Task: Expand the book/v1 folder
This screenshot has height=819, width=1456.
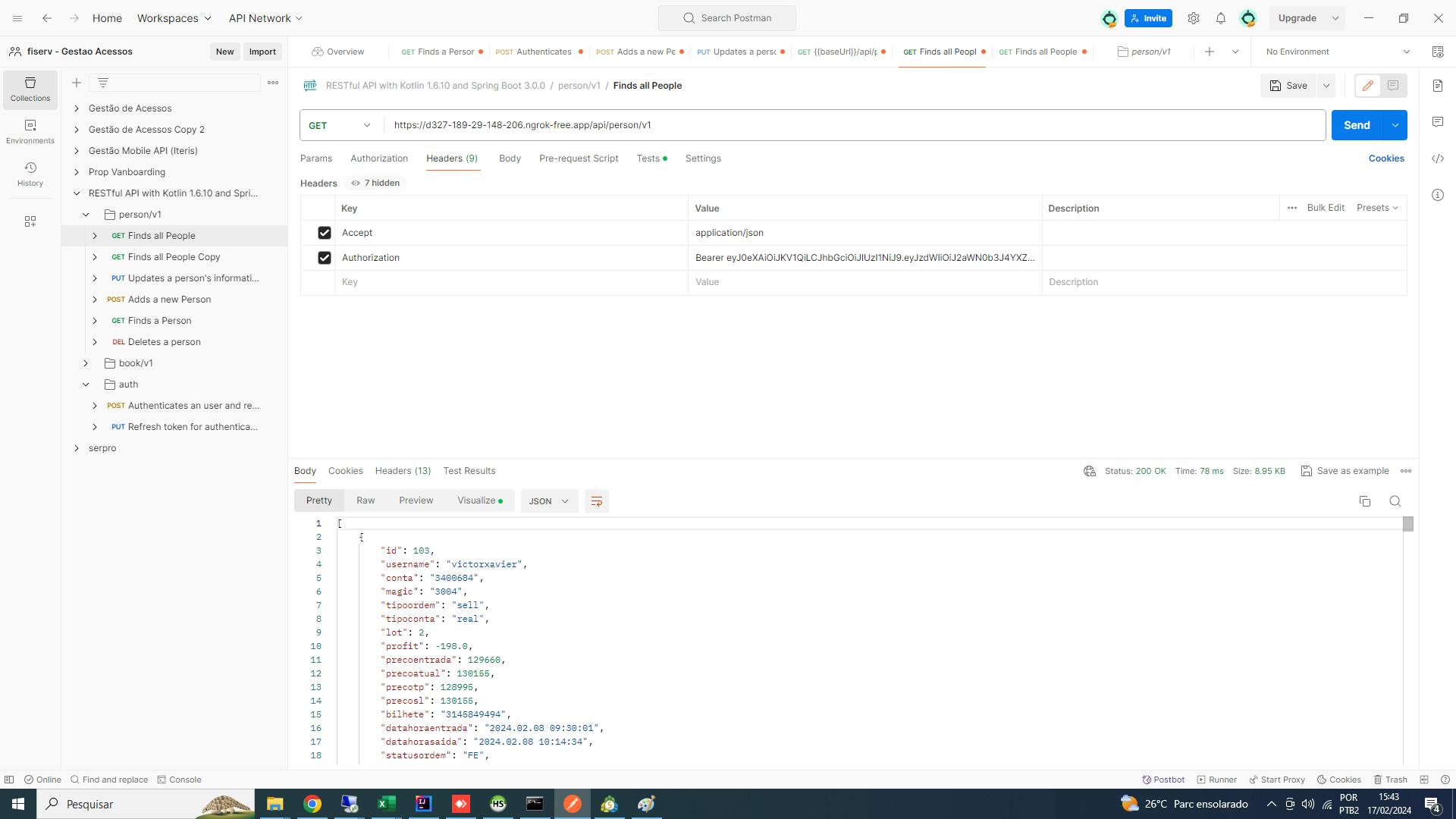Action: 86,363
